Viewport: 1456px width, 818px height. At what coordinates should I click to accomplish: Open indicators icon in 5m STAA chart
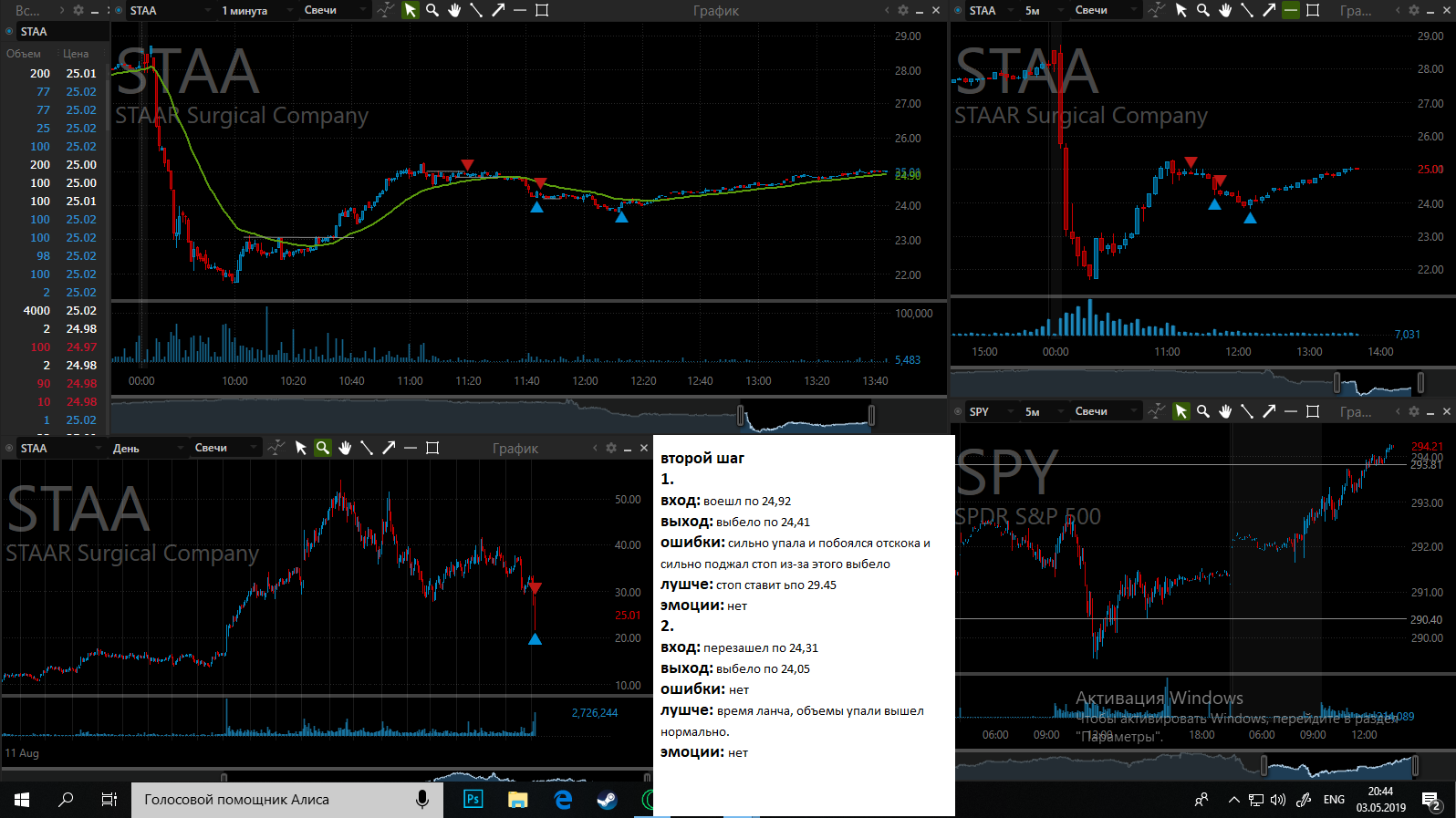pyautogui.click(x=1157, y=10)
